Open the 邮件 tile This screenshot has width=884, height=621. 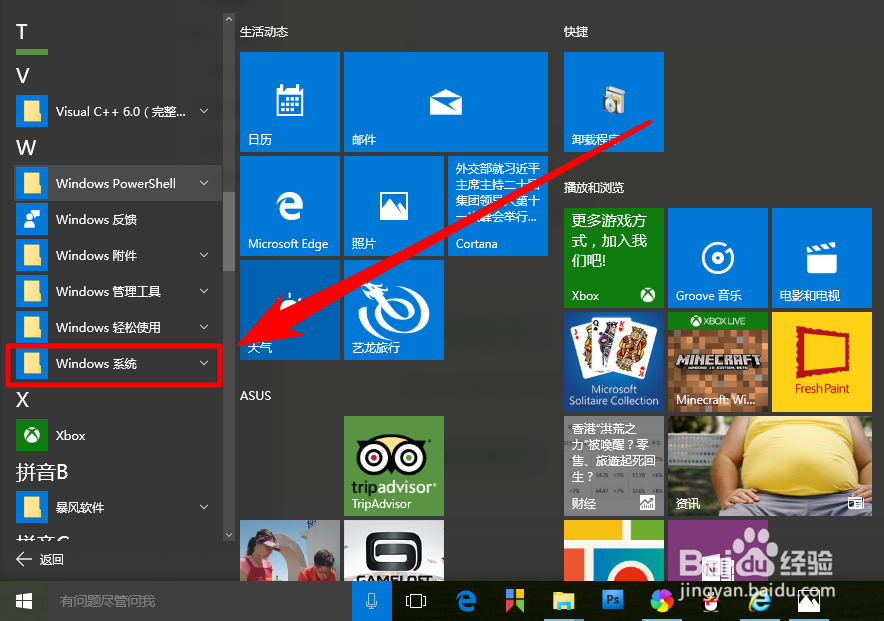(445, 101)
